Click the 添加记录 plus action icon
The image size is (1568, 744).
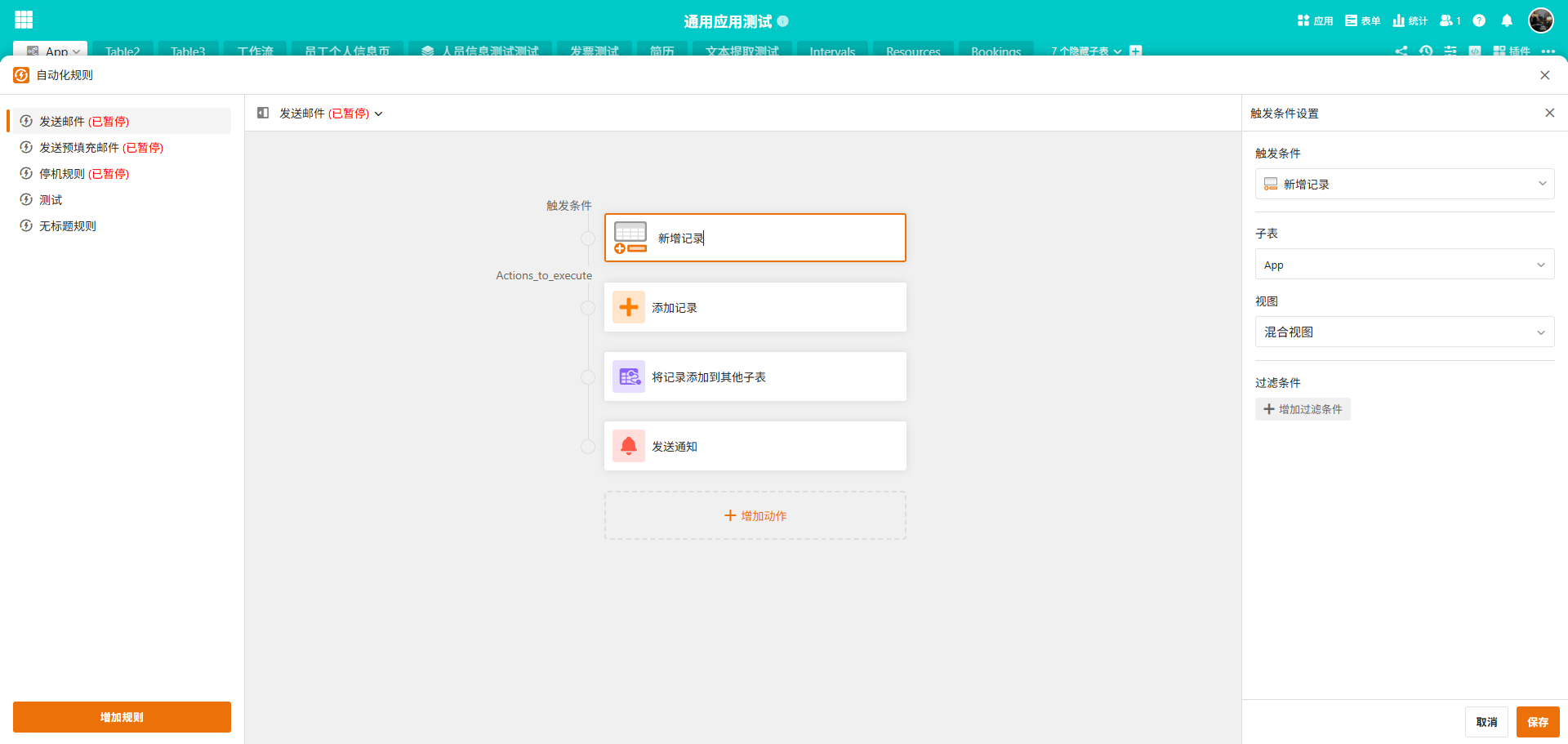click(628, 308)
